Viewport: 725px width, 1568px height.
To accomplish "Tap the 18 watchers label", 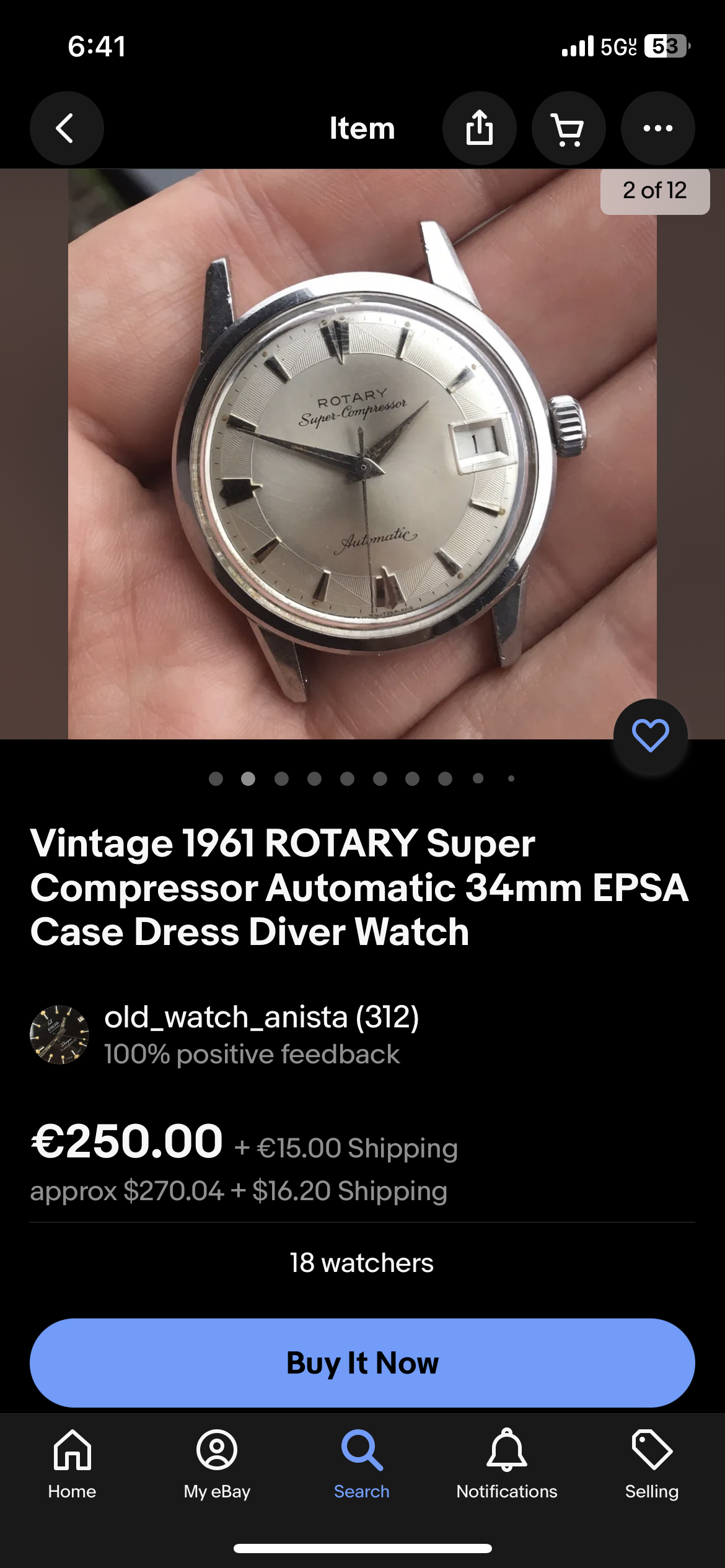I will 362,1263.
